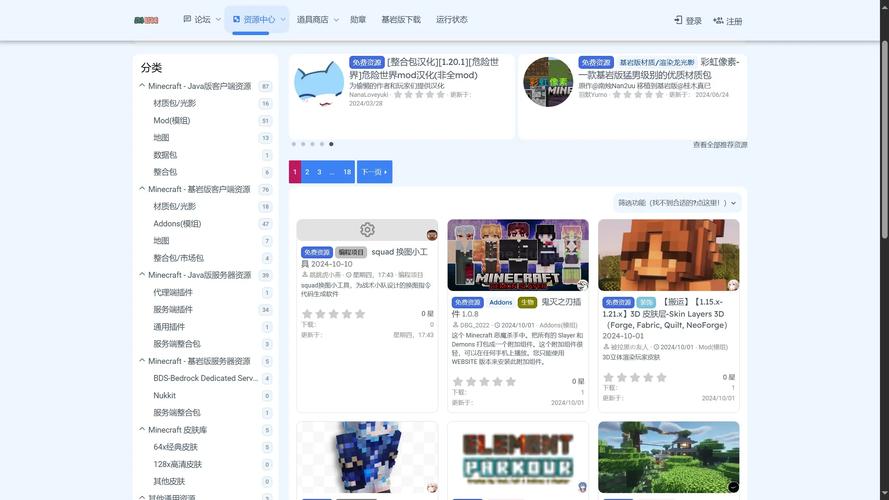Viewport: 889px width, 500px height.
Task: Go to page 2
Action: coord(307,172)
